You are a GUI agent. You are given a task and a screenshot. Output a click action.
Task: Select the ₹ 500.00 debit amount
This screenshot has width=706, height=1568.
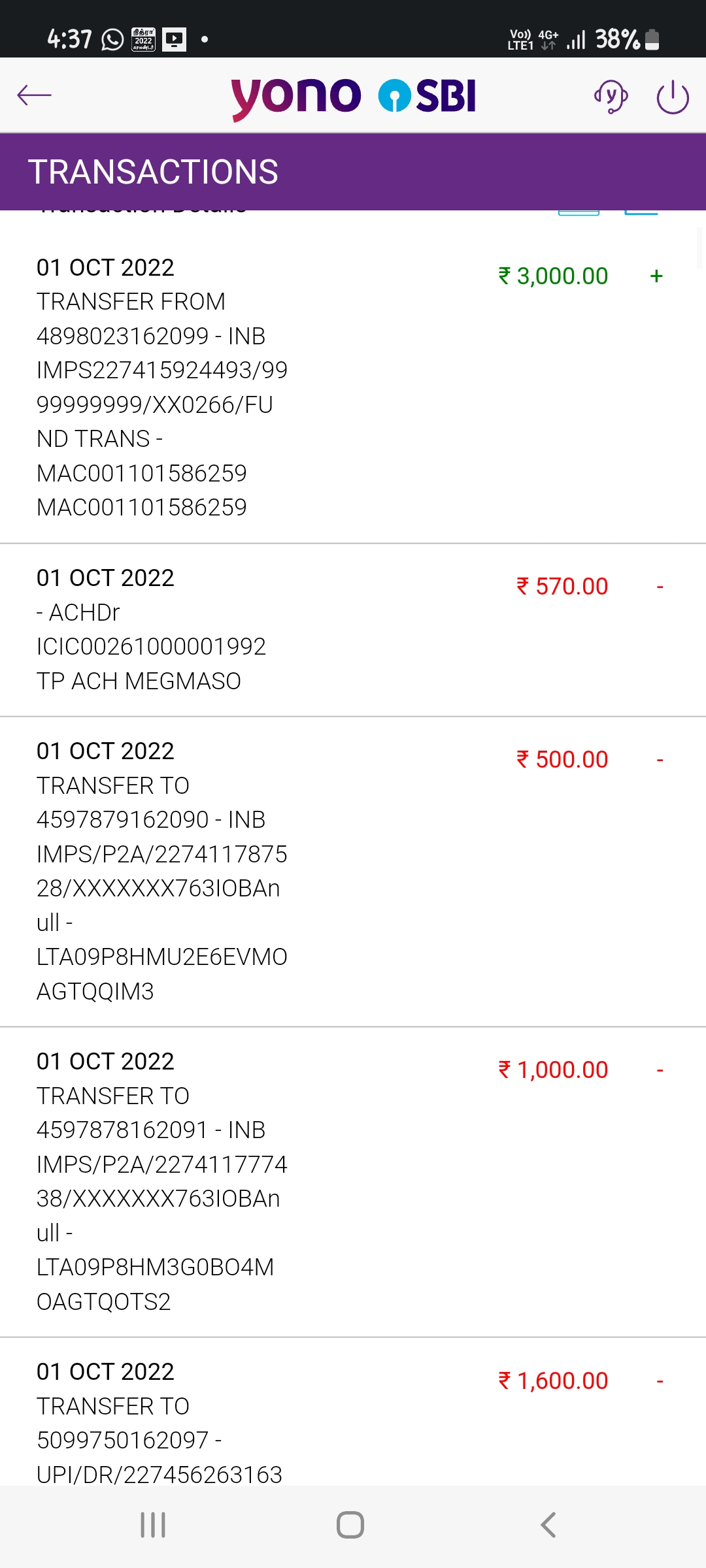point(562,760)
